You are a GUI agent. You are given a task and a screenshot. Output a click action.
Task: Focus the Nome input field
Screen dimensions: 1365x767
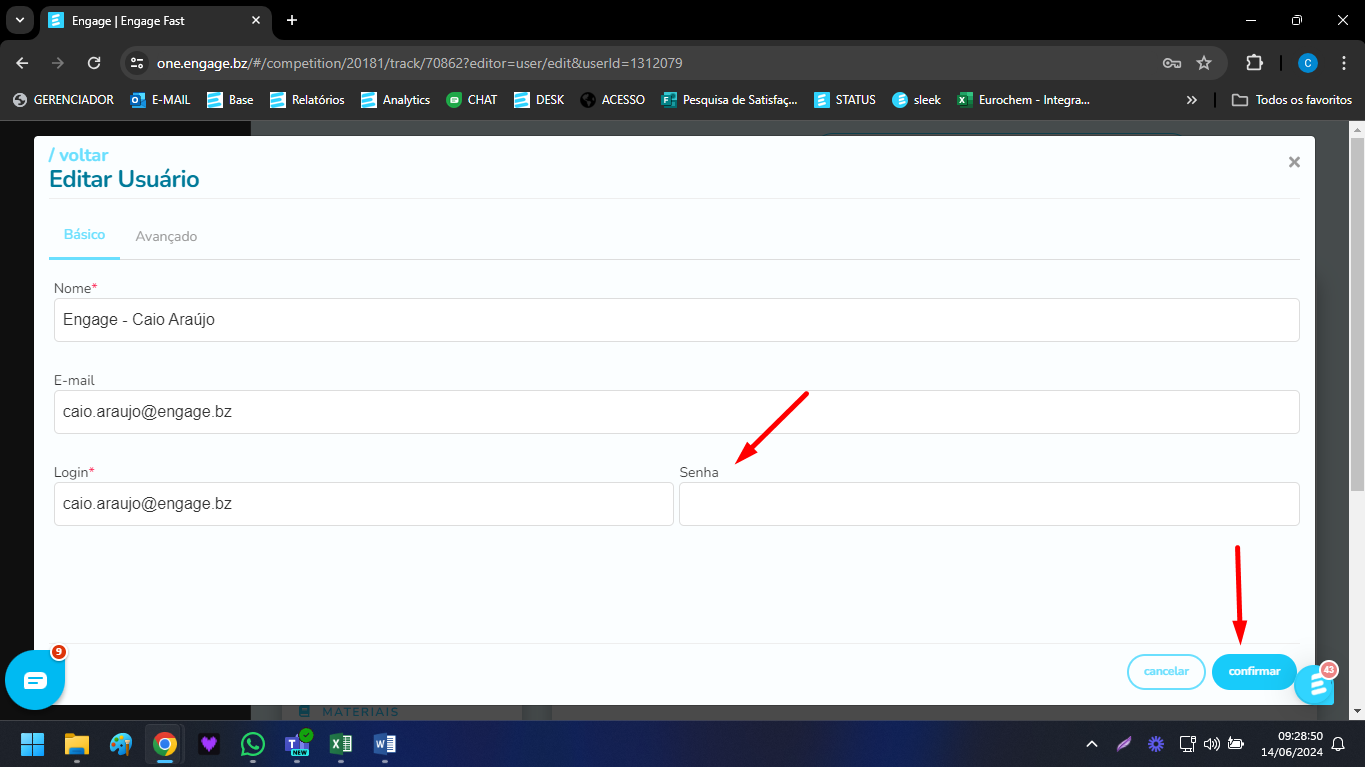(677, 320)
